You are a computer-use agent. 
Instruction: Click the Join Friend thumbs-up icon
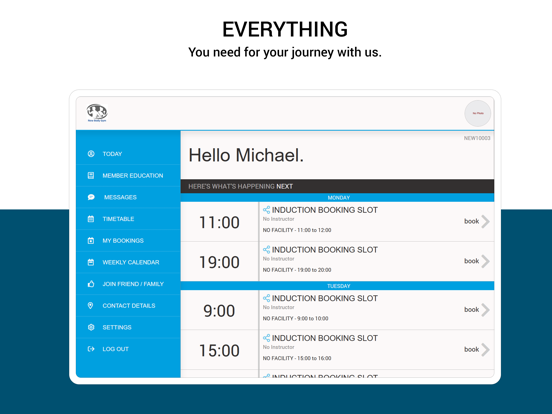[91, 284]
